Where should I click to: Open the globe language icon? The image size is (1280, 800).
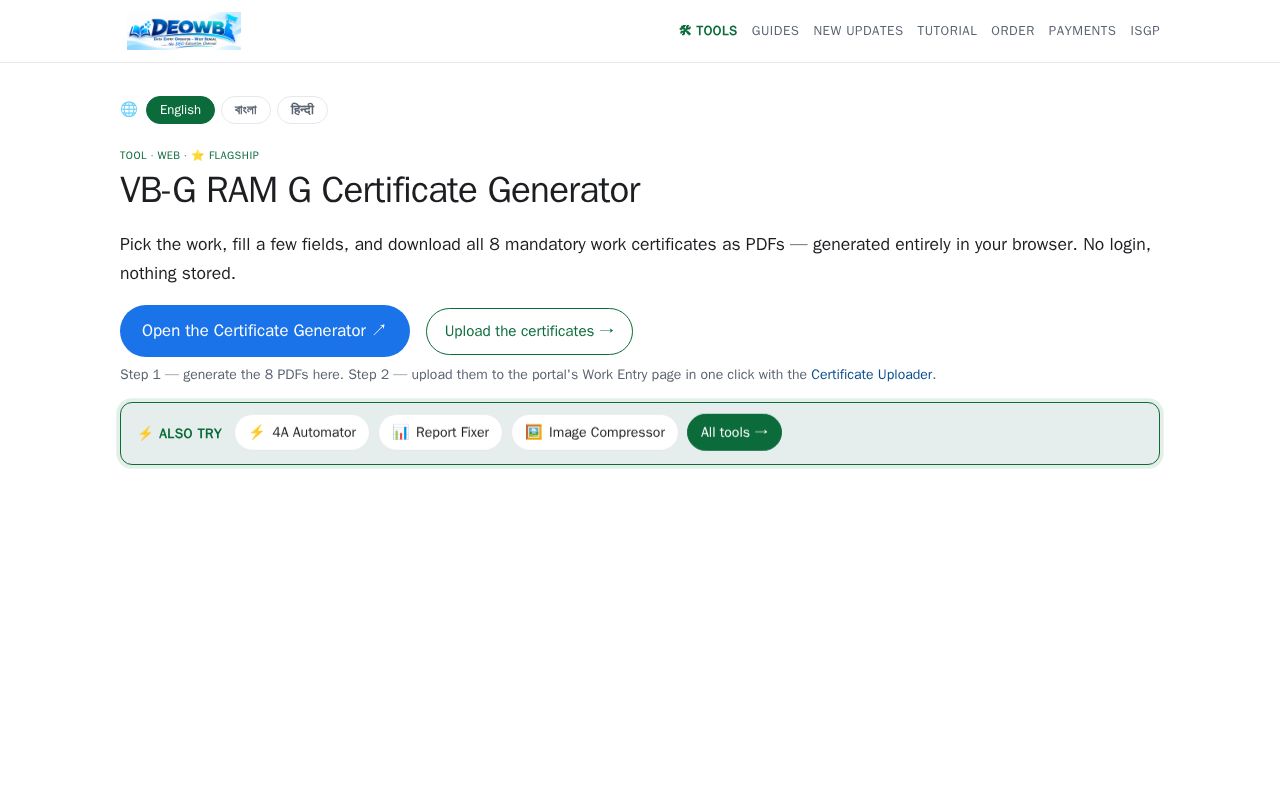[x=129, y=110]
